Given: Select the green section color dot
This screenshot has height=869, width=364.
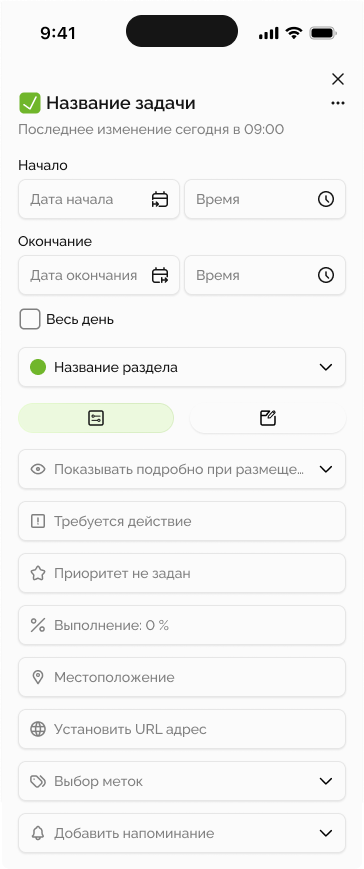Looking at the screenshot, I should click(x=38, y=367).
